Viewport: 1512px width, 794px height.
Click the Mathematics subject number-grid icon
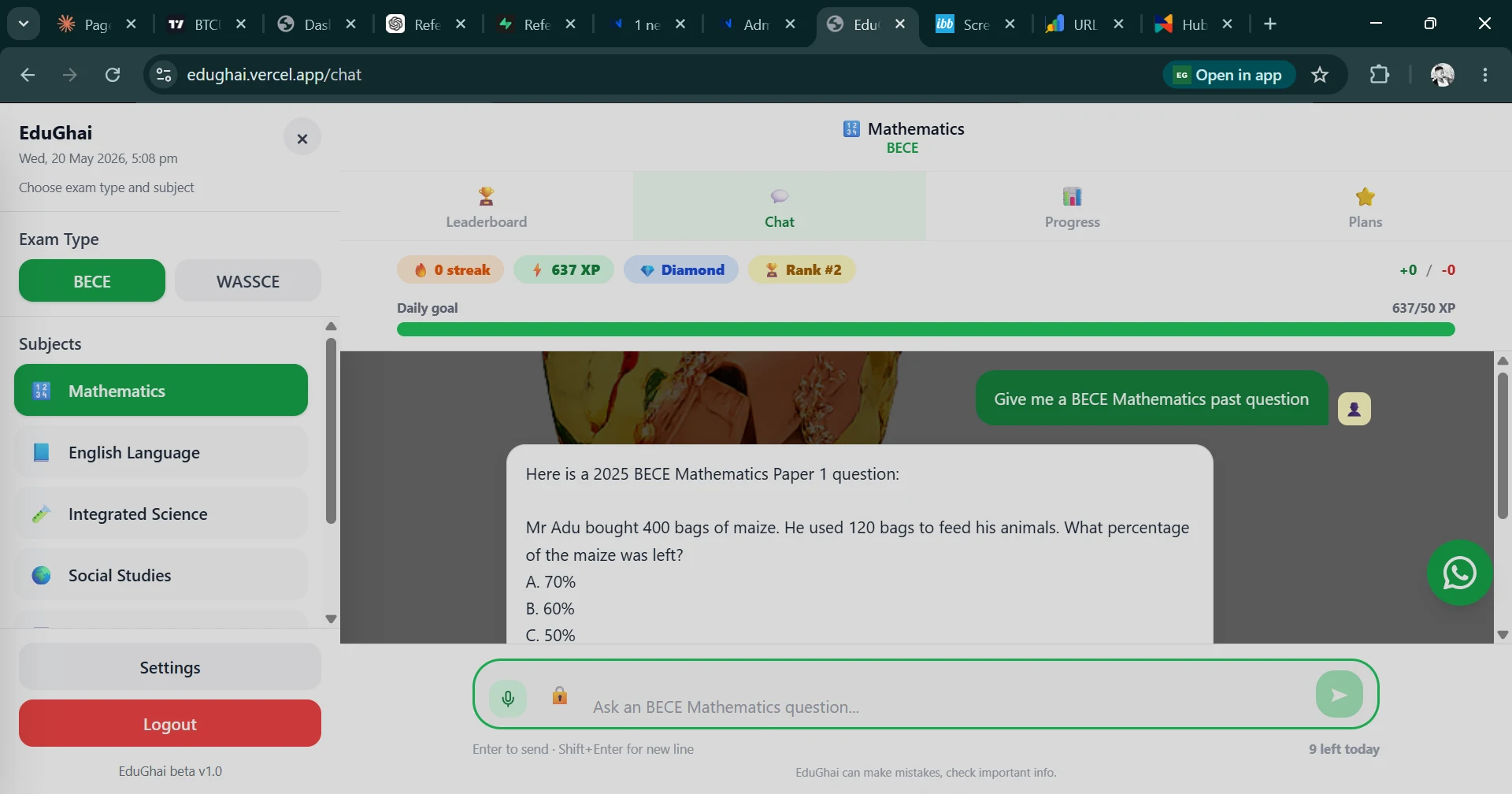click(41, 391)
